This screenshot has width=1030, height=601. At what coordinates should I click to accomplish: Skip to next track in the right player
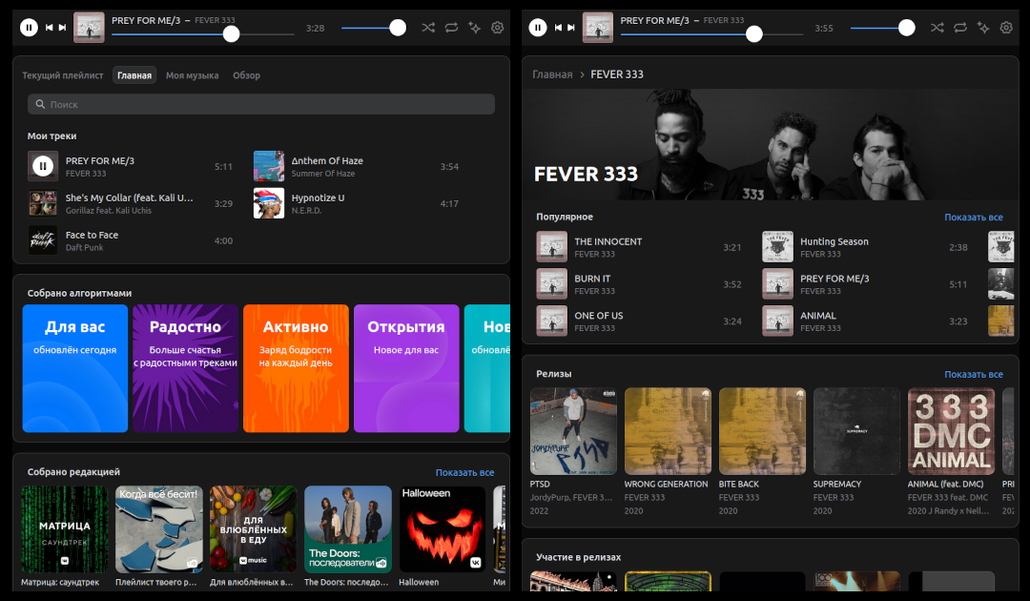(572, 27)
